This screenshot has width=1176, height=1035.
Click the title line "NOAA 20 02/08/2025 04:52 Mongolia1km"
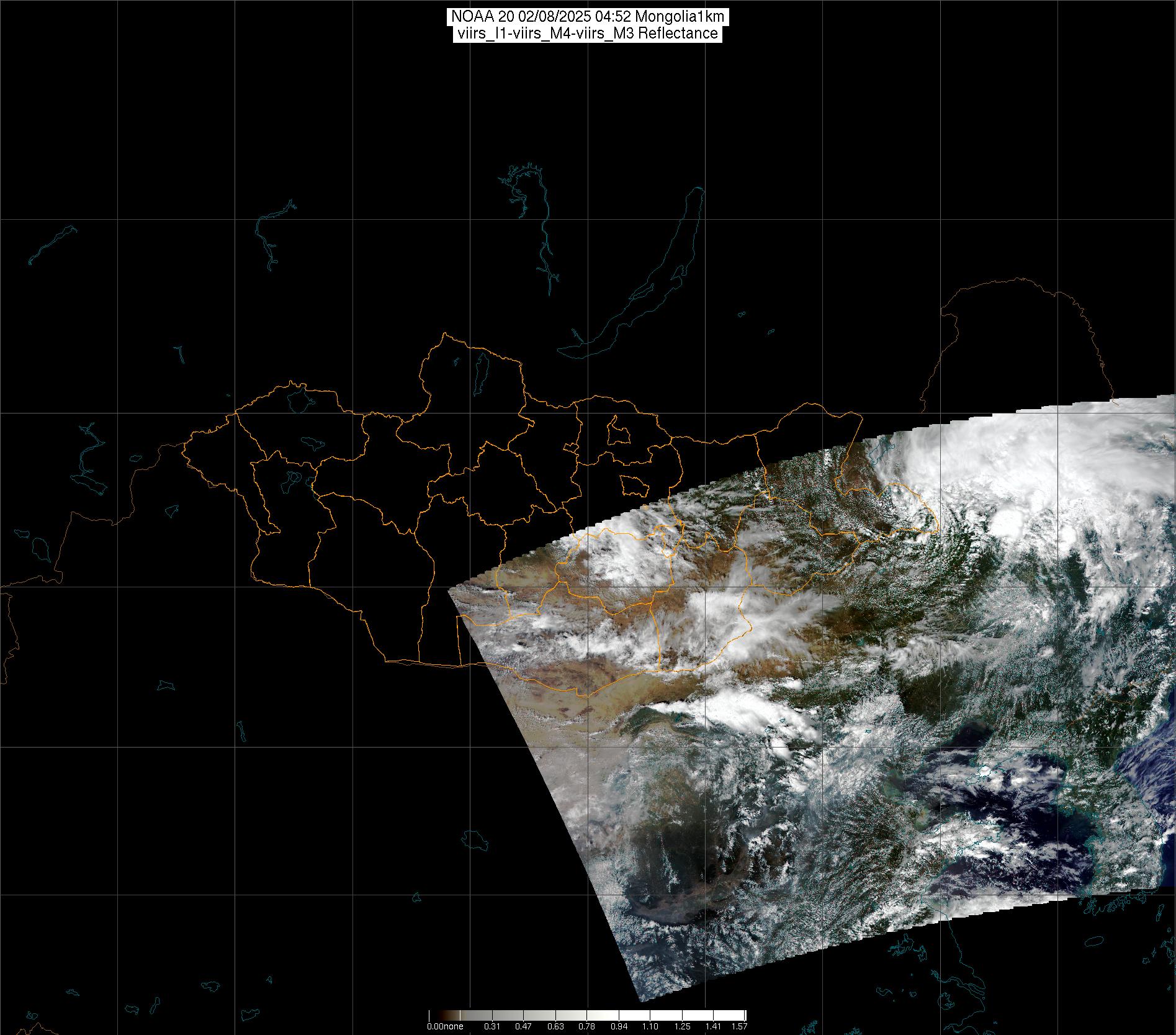pos(588,17)
